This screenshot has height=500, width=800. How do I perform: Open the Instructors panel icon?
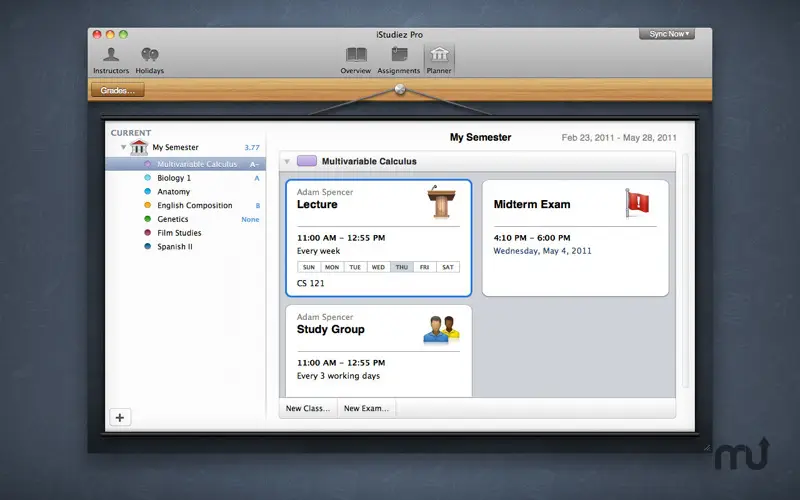point(111,55)
